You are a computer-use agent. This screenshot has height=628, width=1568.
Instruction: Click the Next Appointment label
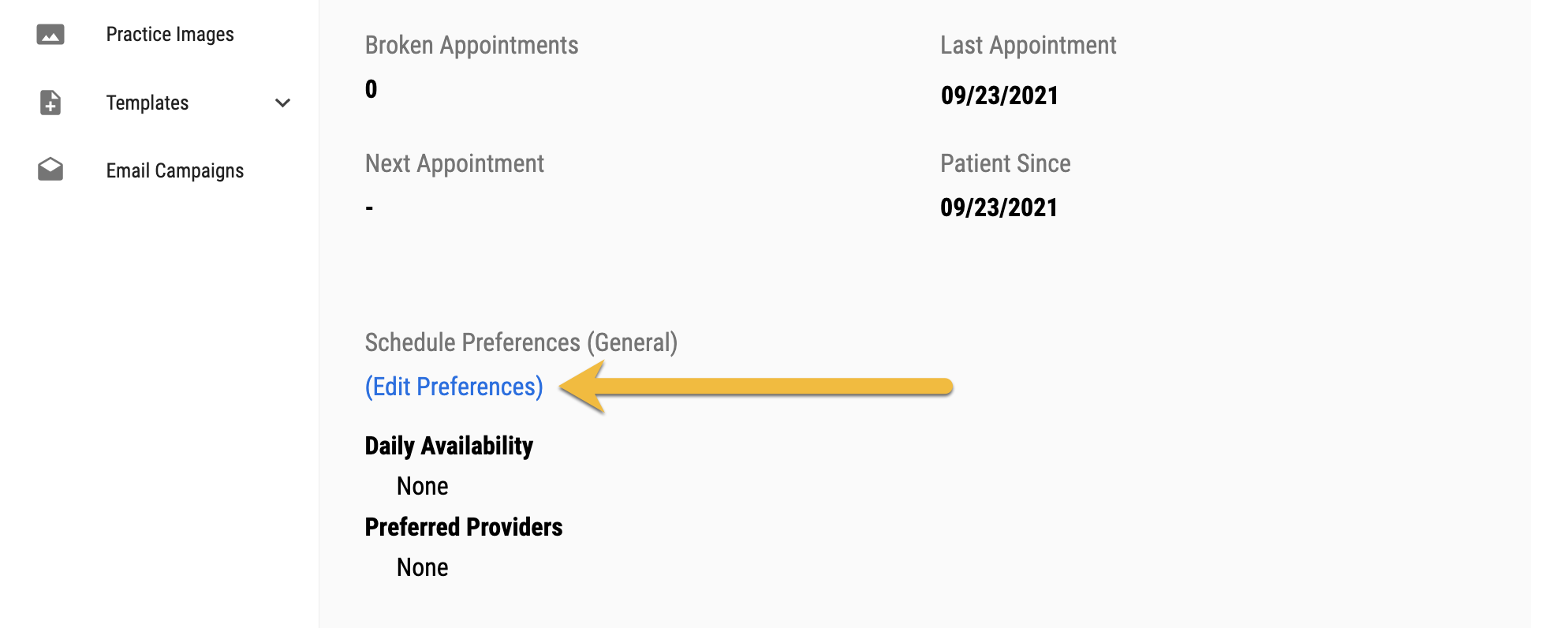pyautogui.click(x=454, y=164)
